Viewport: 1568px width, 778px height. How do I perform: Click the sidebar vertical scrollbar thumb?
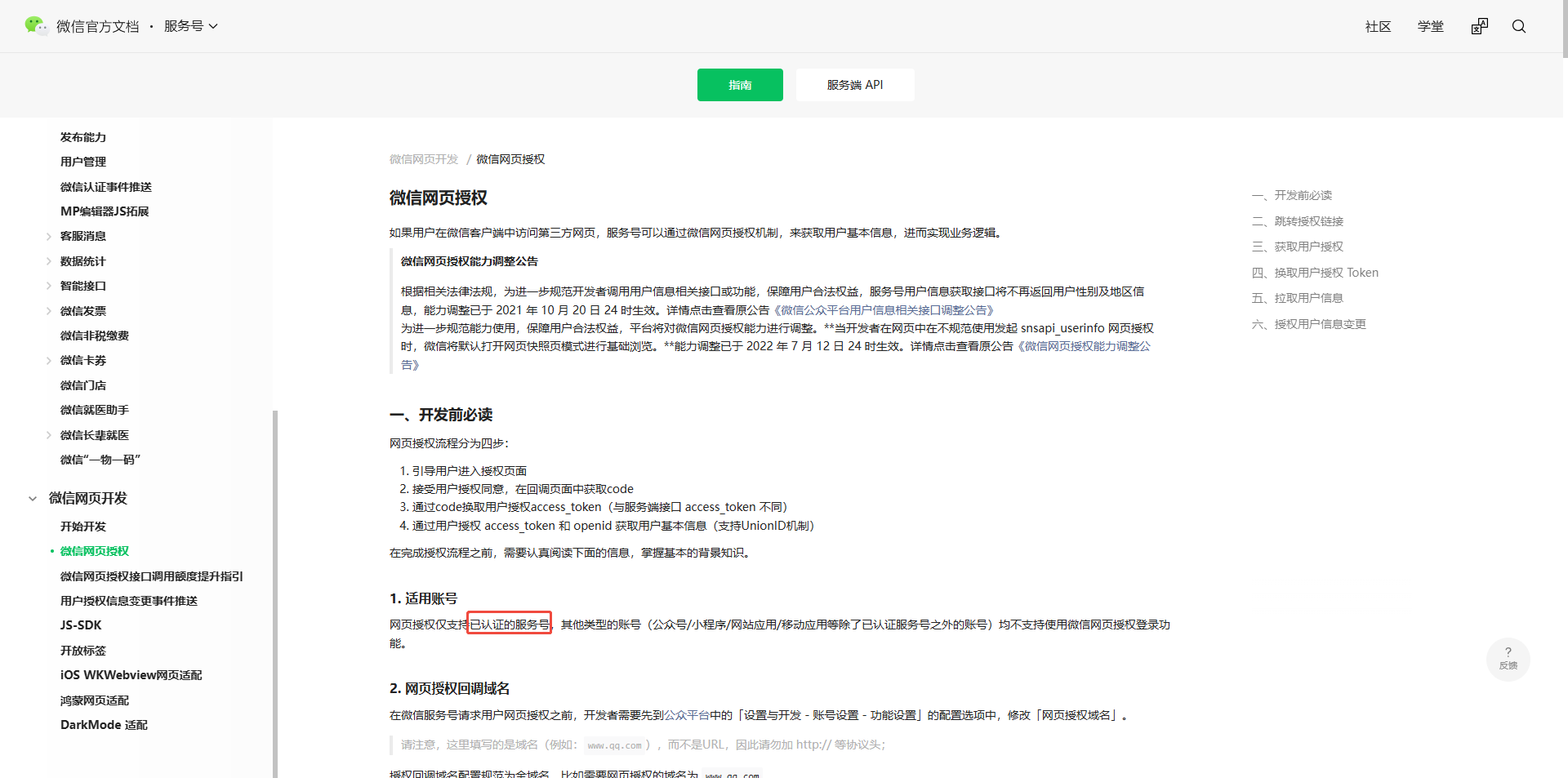[275, 594]
